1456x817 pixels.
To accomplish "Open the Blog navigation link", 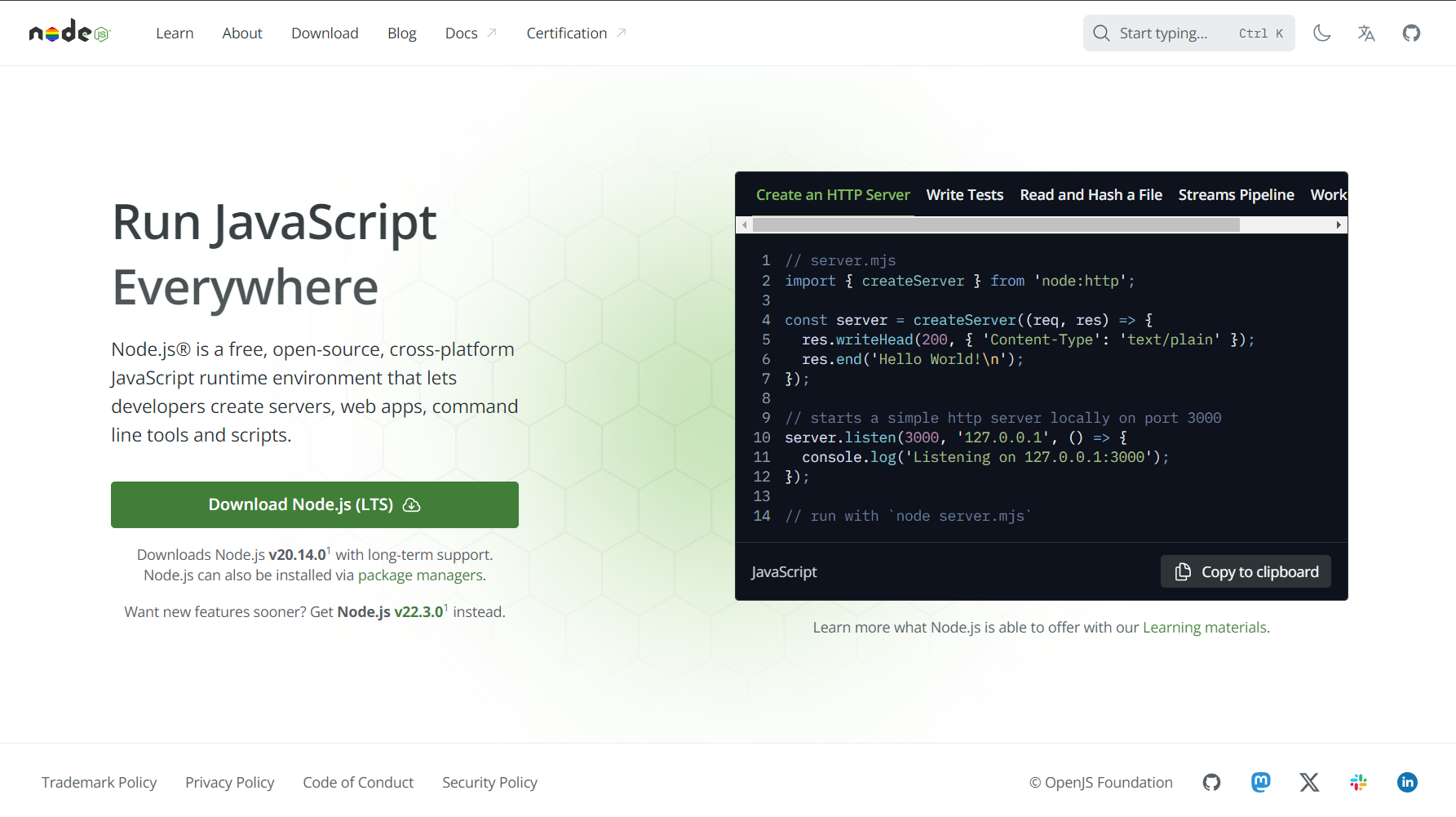I will point(401,33).
